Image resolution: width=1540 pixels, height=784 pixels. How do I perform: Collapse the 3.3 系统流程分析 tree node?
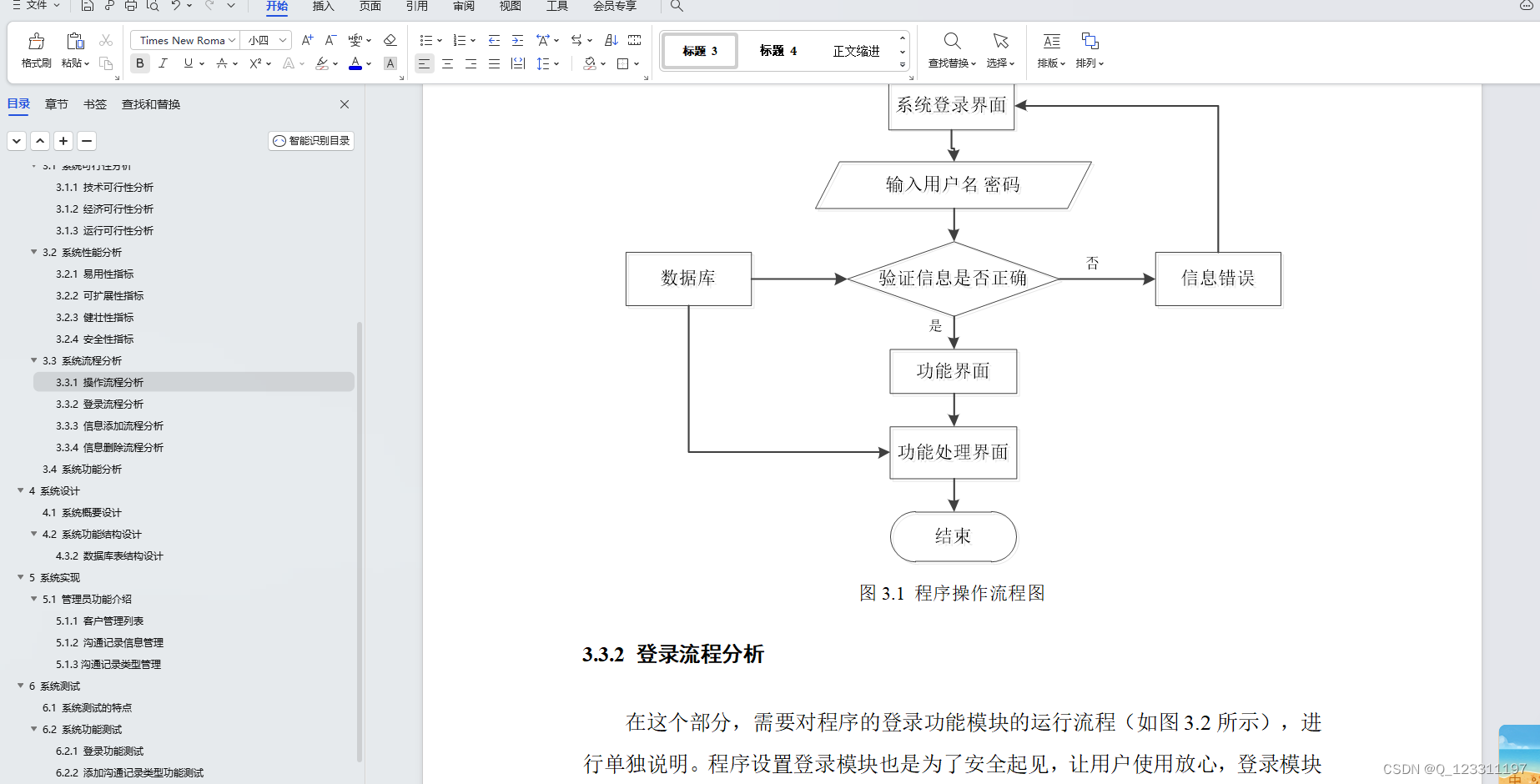tap(34, 360)
